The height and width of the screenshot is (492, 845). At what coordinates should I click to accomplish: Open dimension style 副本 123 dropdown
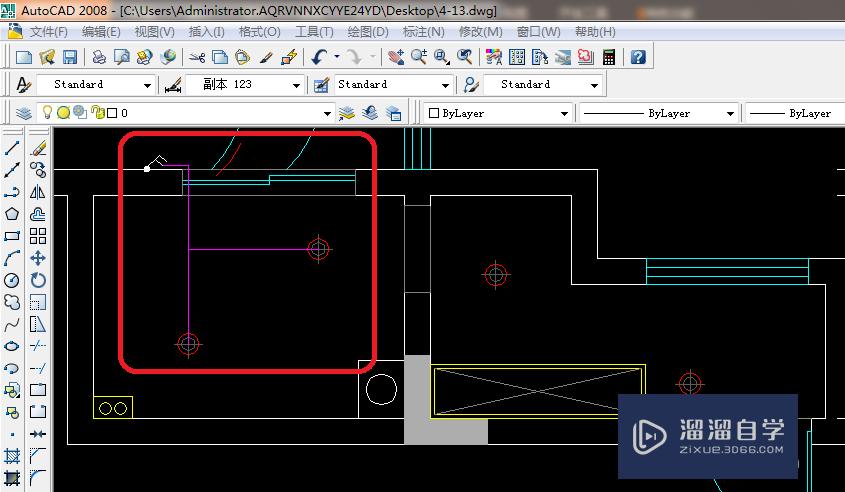tap(296, 85)
